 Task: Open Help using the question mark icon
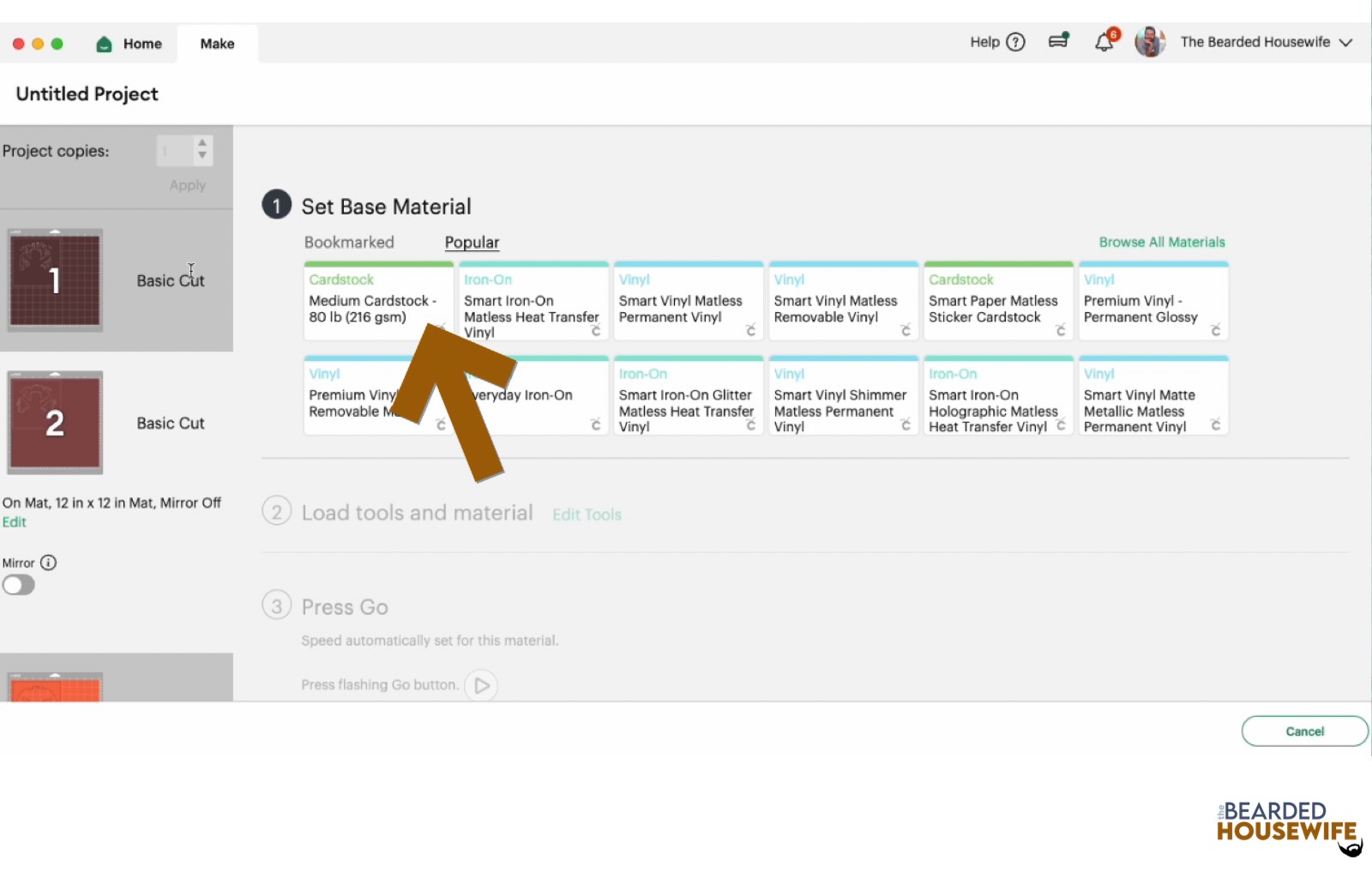(x=1014, y=42)
